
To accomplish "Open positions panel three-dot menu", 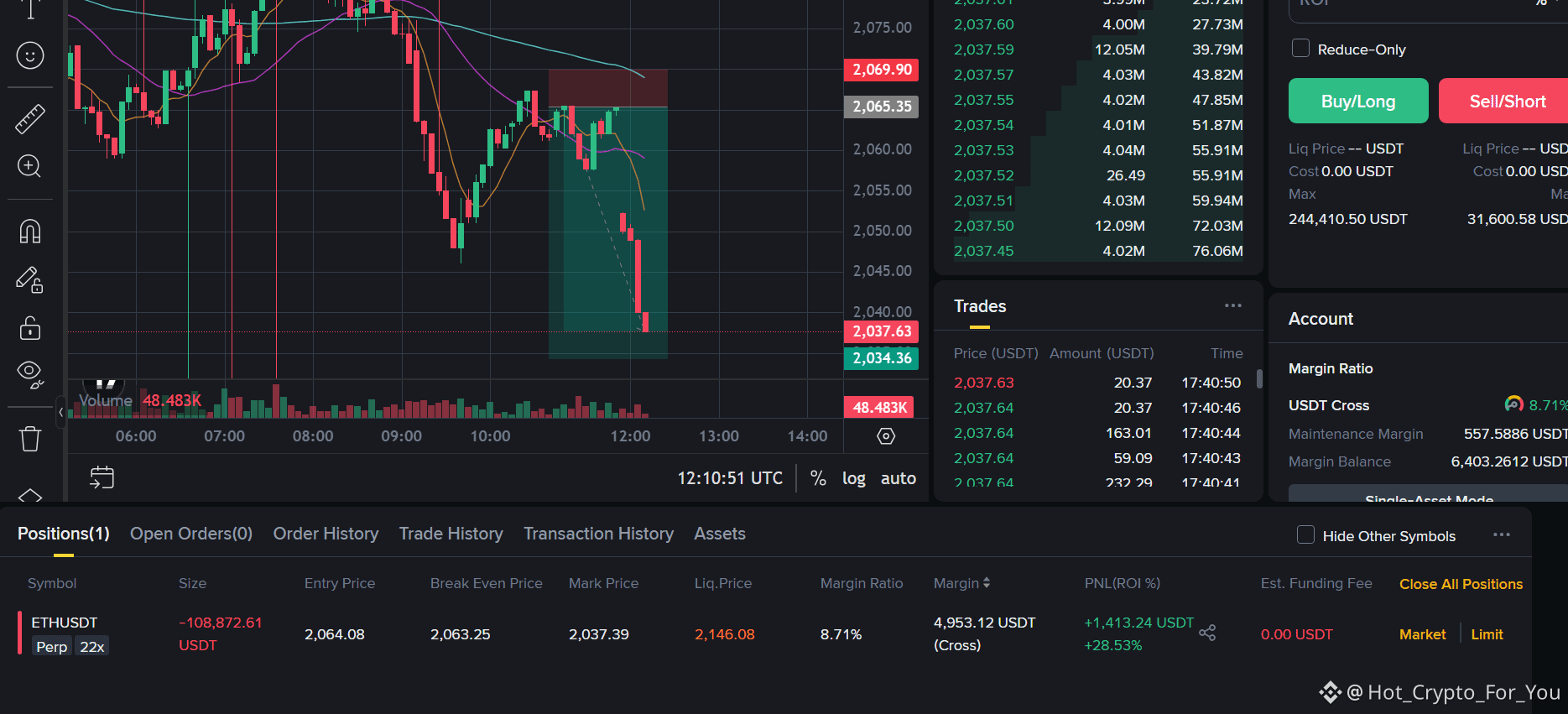I will (x=1502, y=535).
